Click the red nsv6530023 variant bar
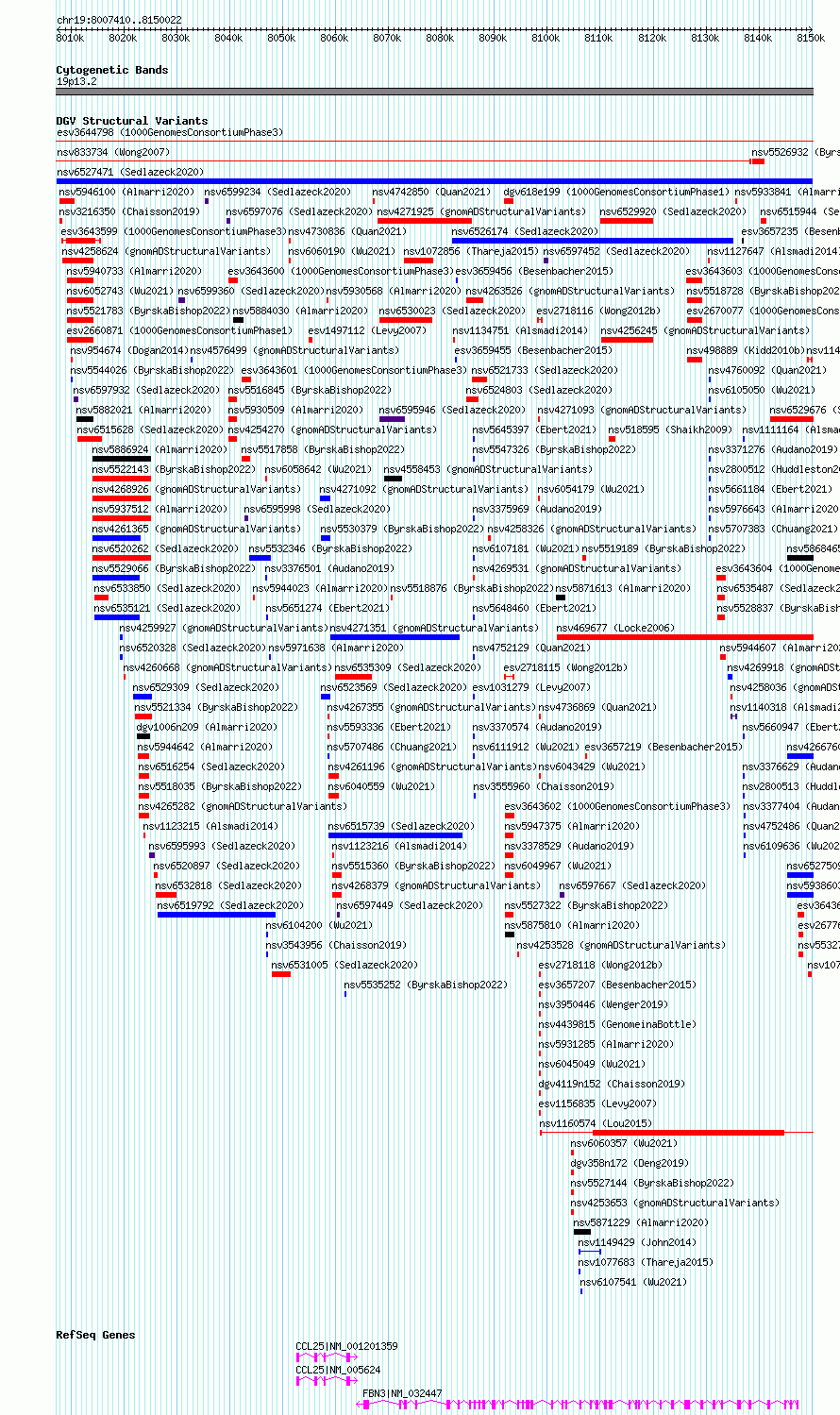Image resolution: width=840 pixels, height=1415 pixels. (x=406, y=320)
